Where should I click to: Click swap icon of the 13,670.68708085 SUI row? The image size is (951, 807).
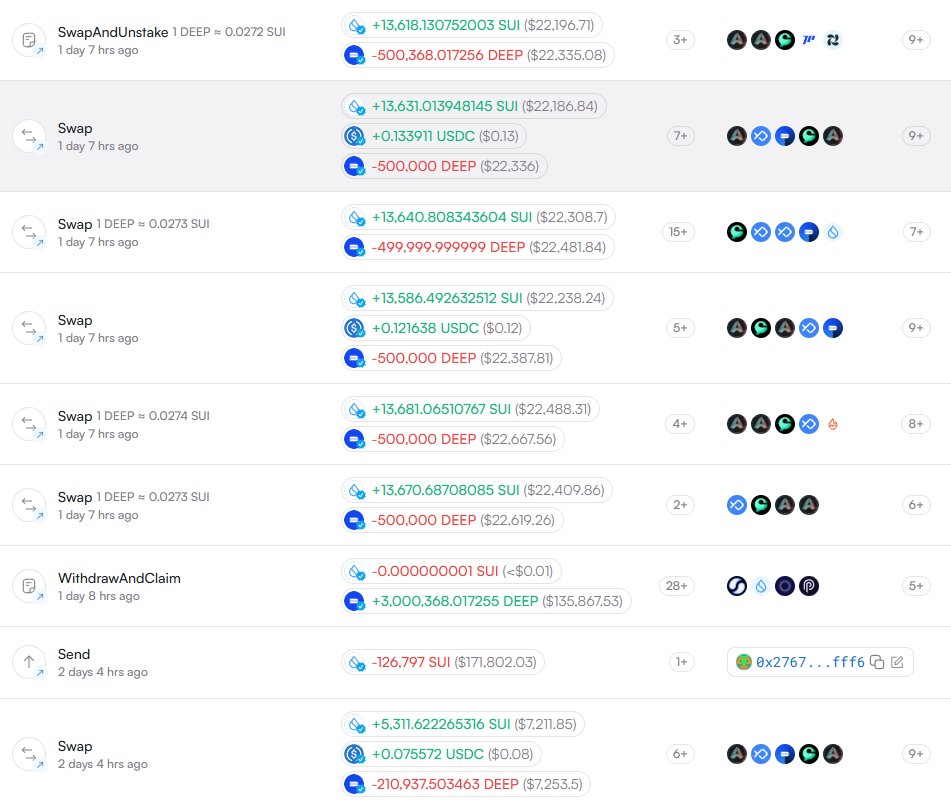coord(29,505)
